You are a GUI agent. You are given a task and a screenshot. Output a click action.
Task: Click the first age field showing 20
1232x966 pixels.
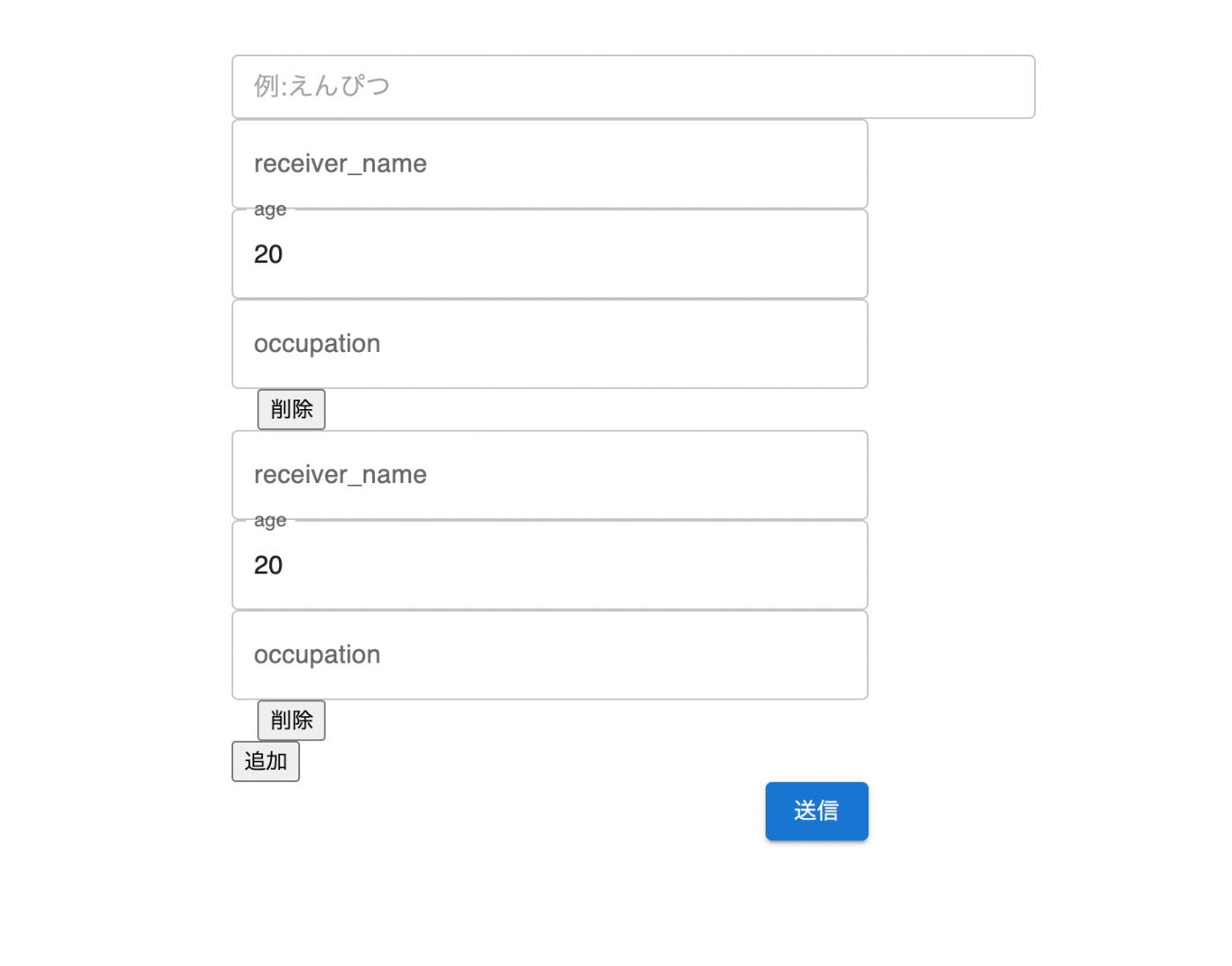pyautogui.click(x=549, y=254)
